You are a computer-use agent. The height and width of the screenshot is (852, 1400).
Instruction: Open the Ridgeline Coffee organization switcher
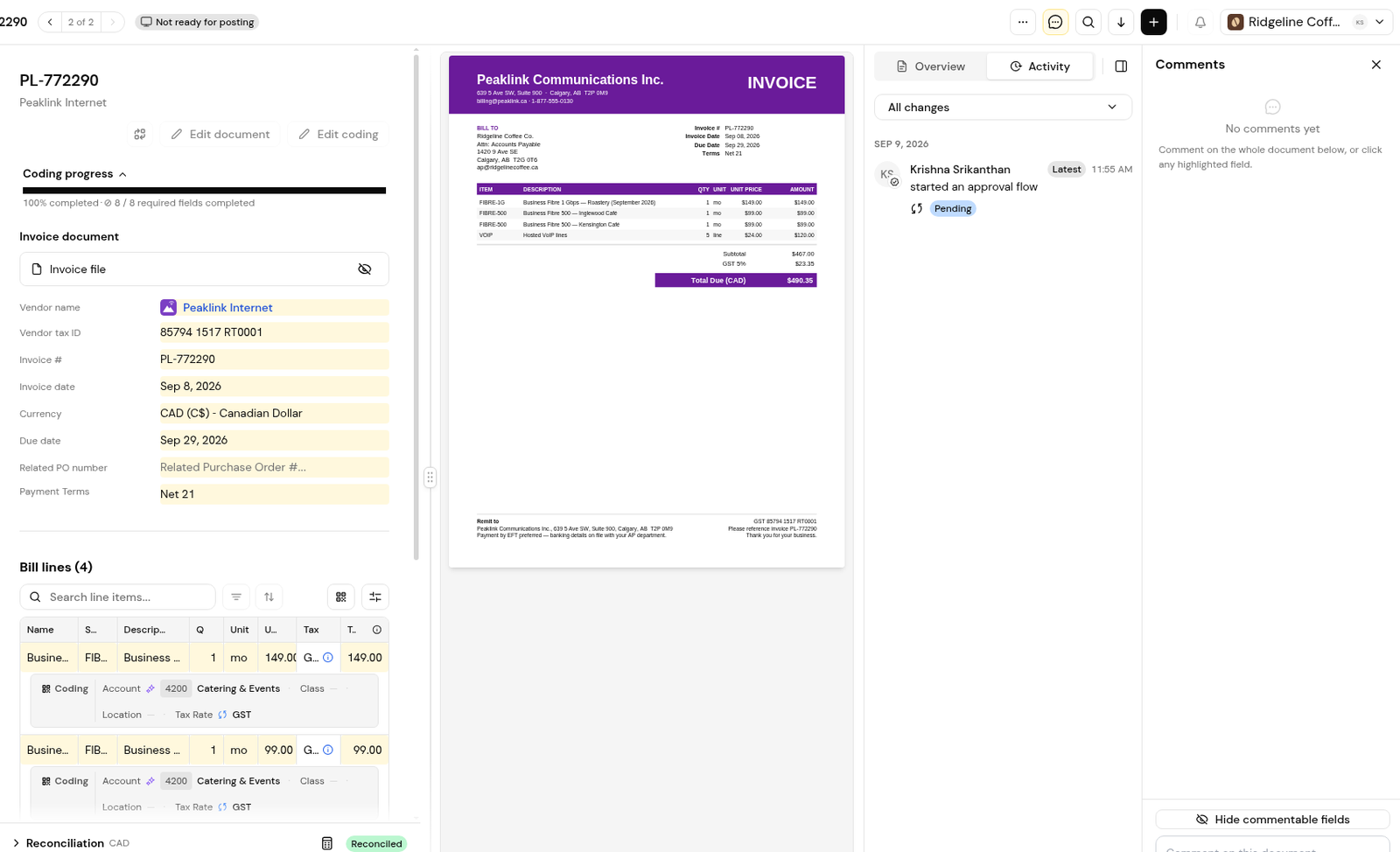1307,22
